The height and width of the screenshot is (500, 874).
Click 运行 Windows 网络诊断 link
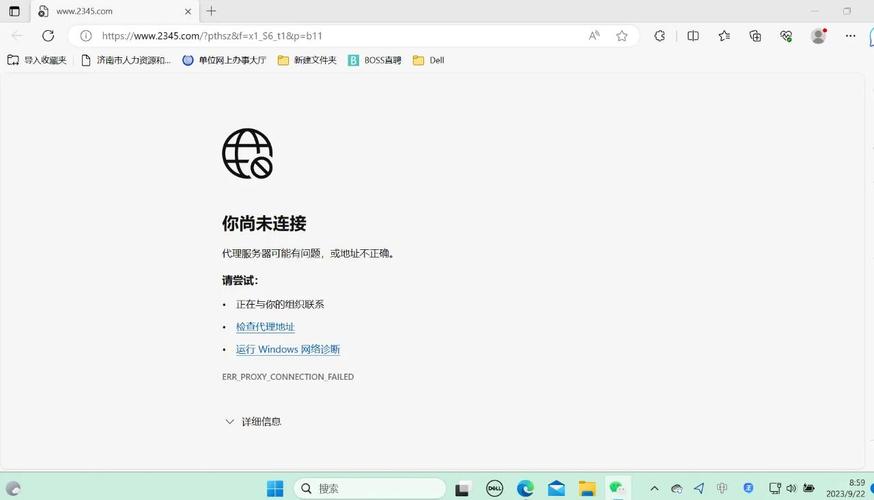pyautogui.click(x=288, y=349)
